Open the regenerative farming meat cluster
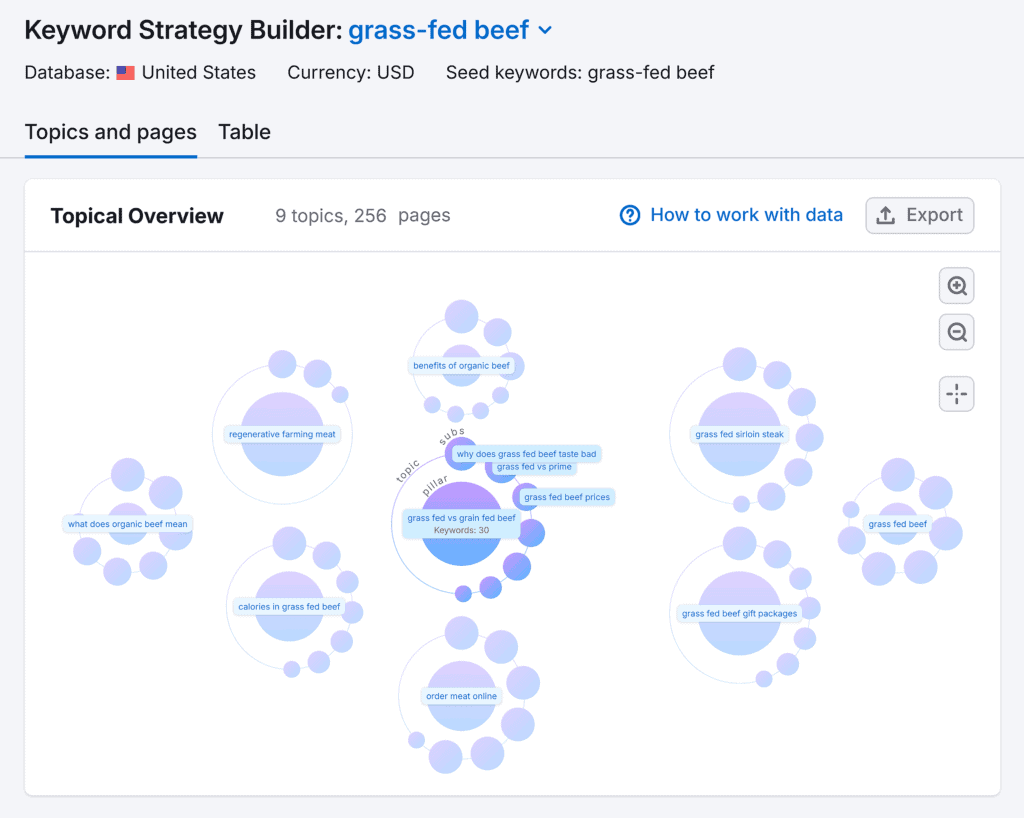 [x=283, y=434]
